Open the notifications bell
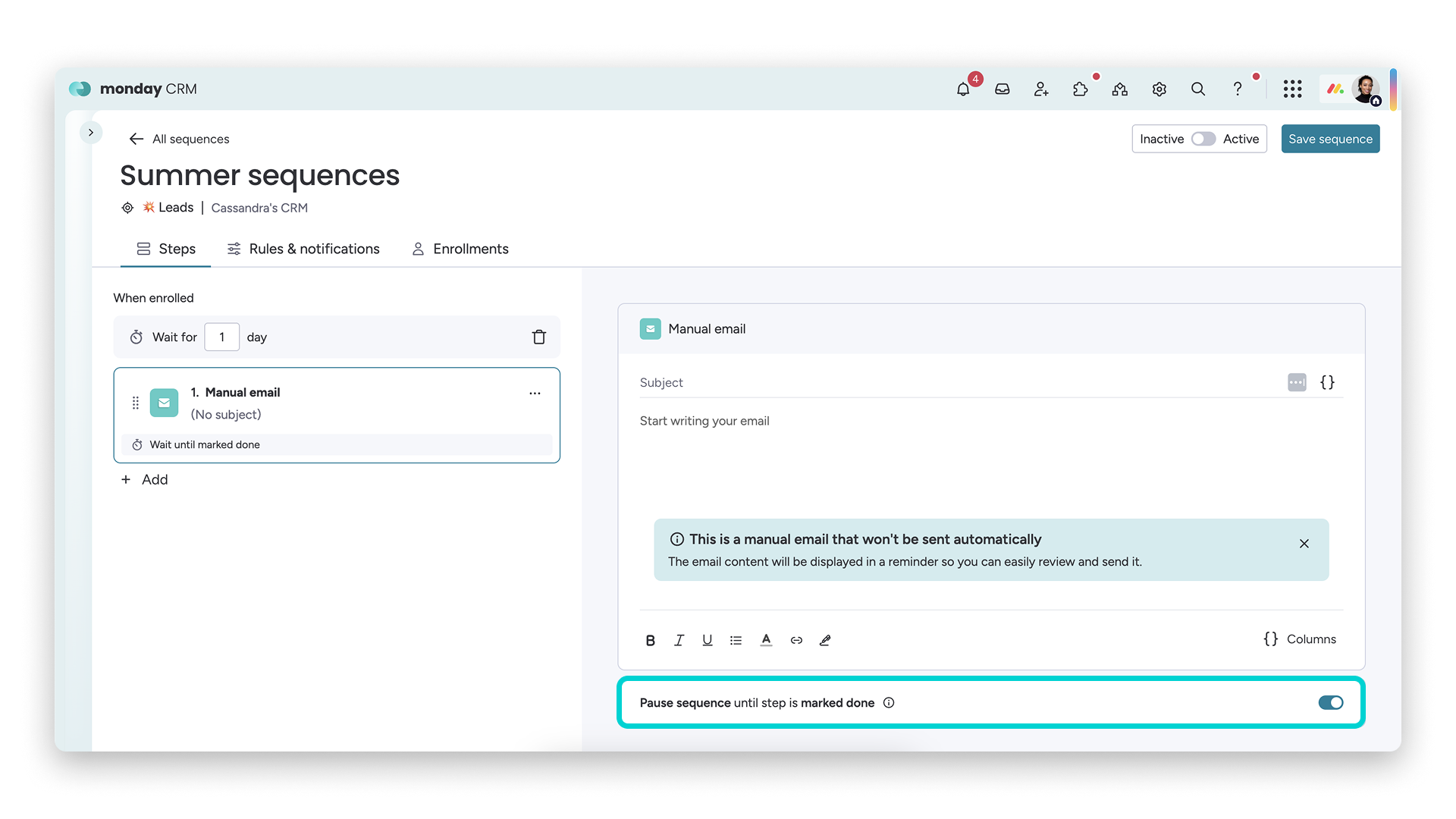Viewport: 1456px width, 819px height. pyautogui.click(x=963, y=89)
